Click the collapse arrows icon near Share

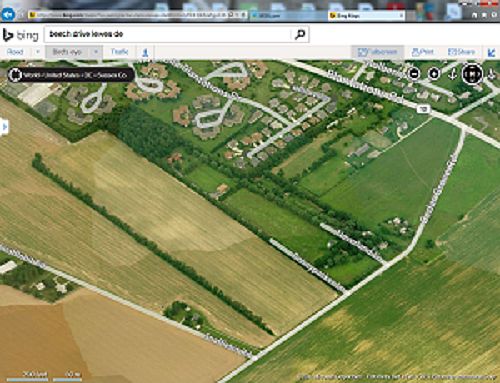coord(491,52)
